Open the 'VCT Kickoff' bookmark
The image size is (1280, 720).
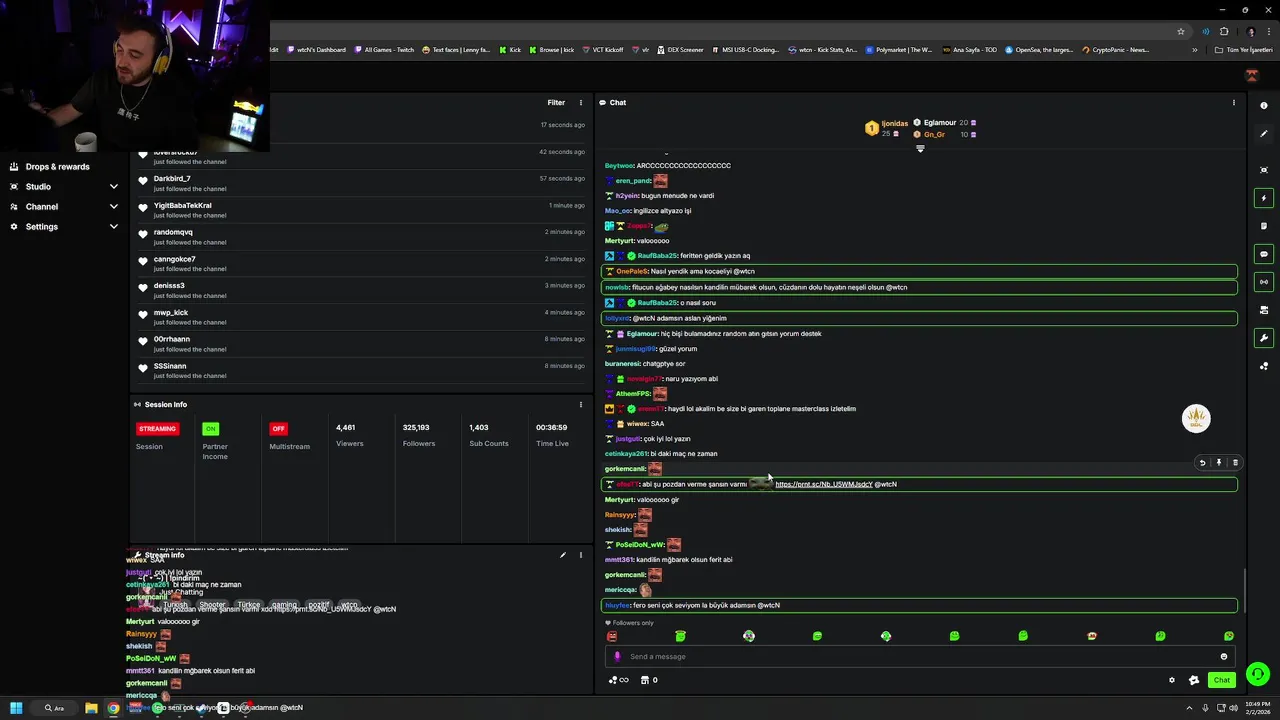[x=602, y=50]
